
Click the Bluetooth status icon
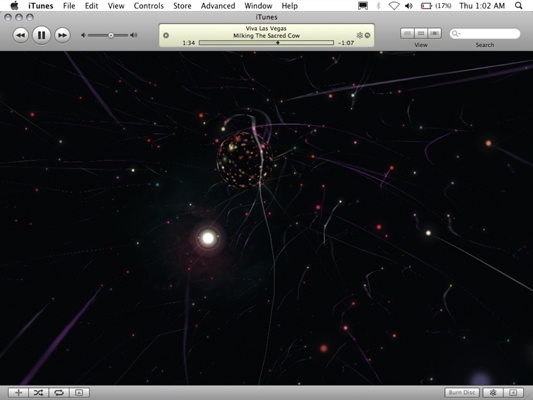click(378, 6)
